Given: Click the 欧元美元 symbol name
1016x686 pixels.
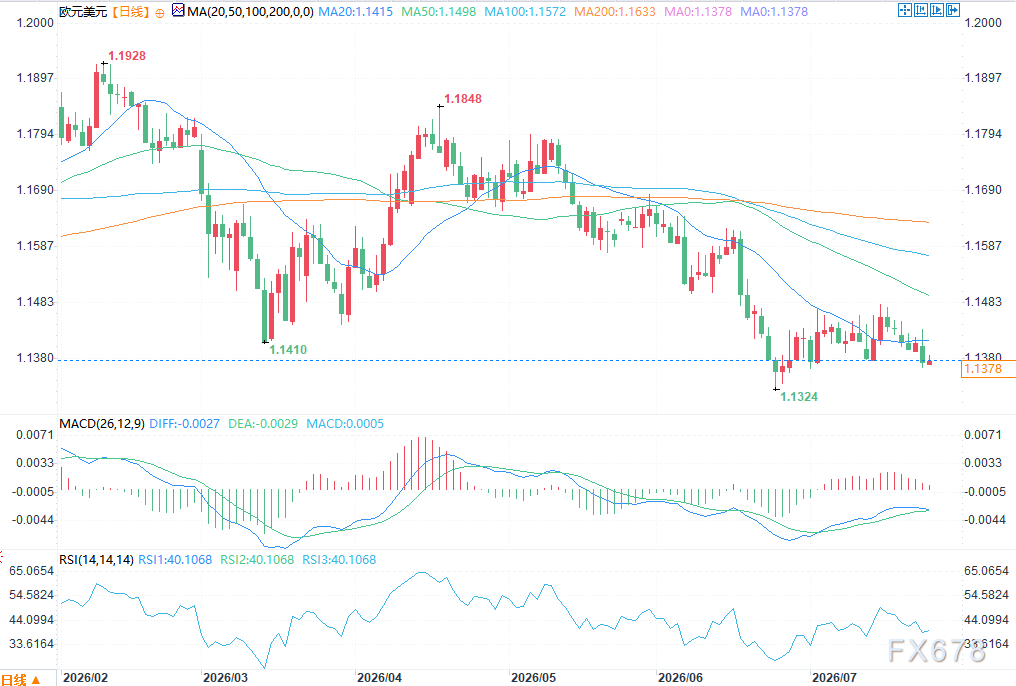Looking at the screenshot, I should point(83,12).
